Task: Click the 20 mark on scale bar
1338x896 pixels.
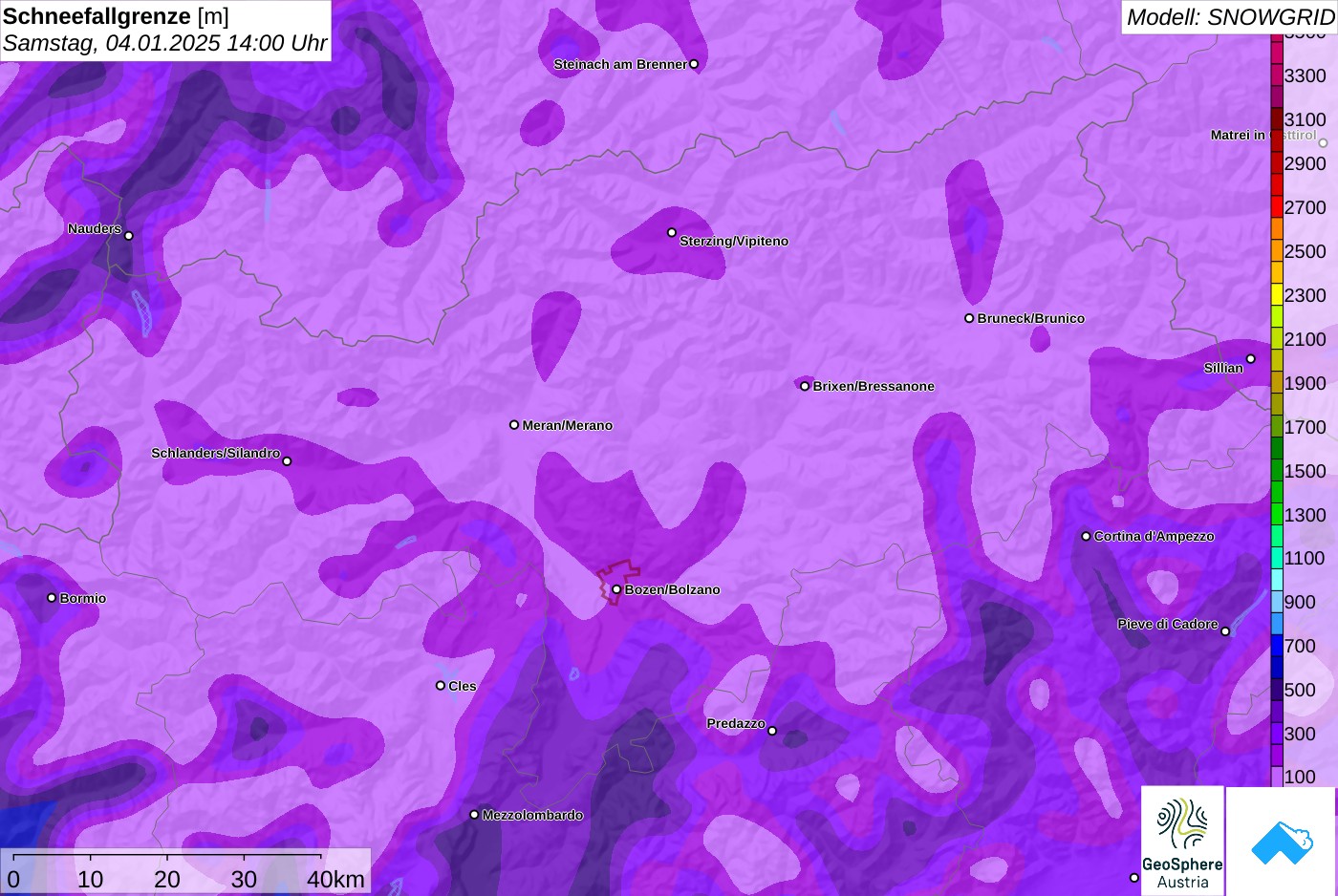Action: click(167, 879)
